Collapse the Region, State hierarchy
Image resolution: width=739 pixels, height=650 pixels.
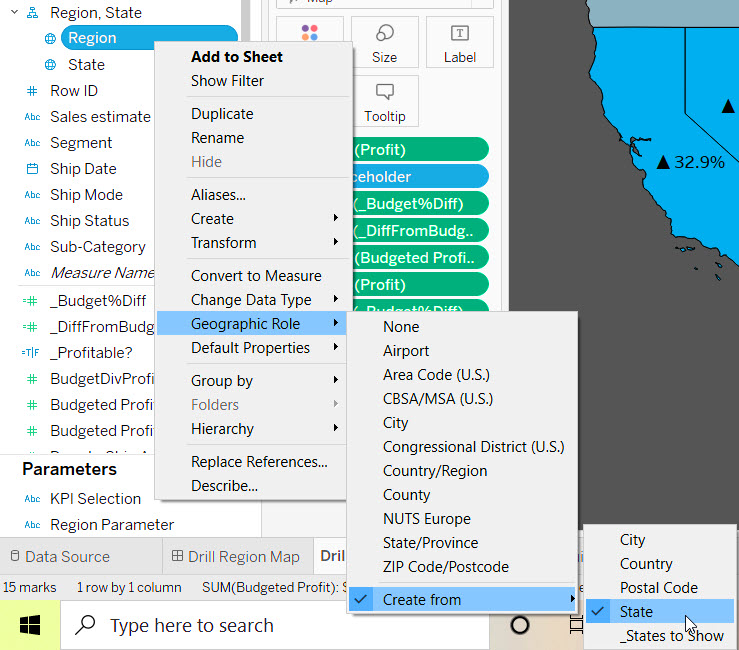[15, 13]
